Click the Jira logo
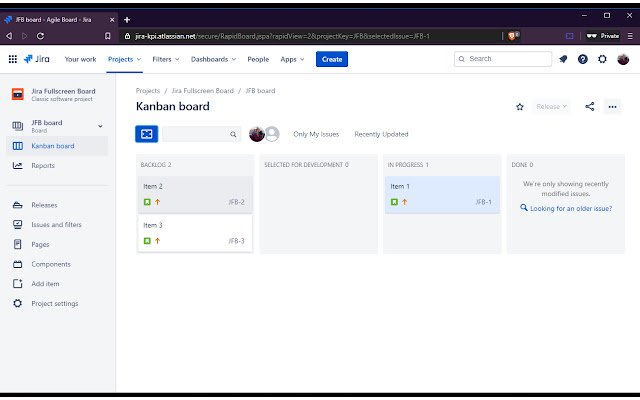This screenshot has height=400, width=640. click(36, 59)
